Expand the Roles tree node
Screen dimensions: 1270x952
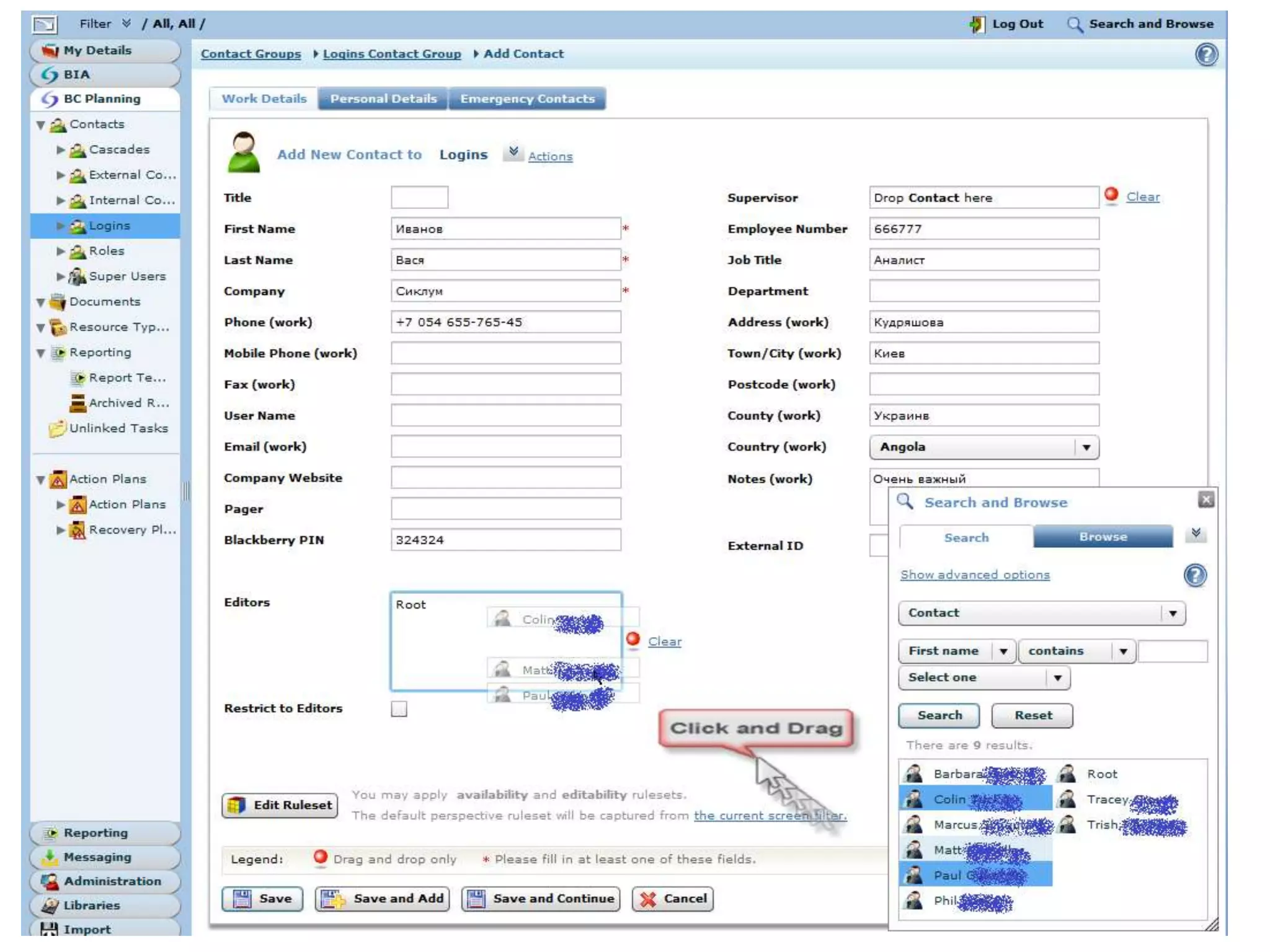coord(61,251)
